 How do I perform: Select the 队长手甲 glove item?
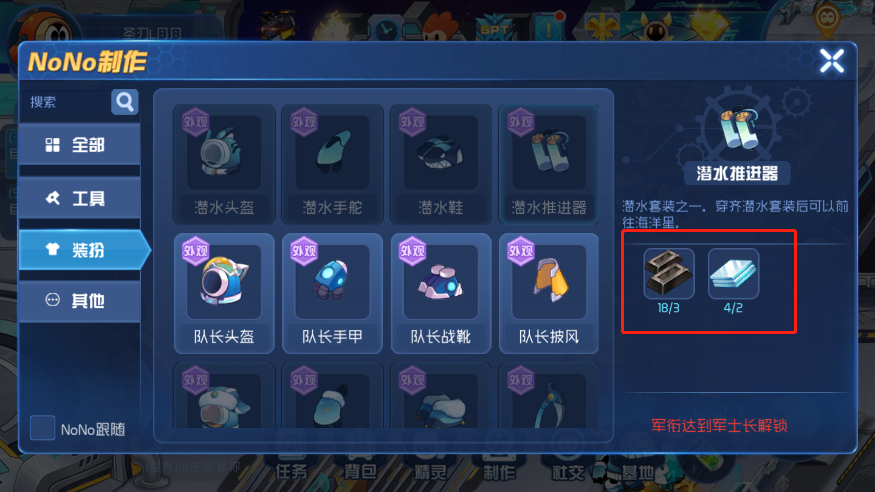[332, 293]
